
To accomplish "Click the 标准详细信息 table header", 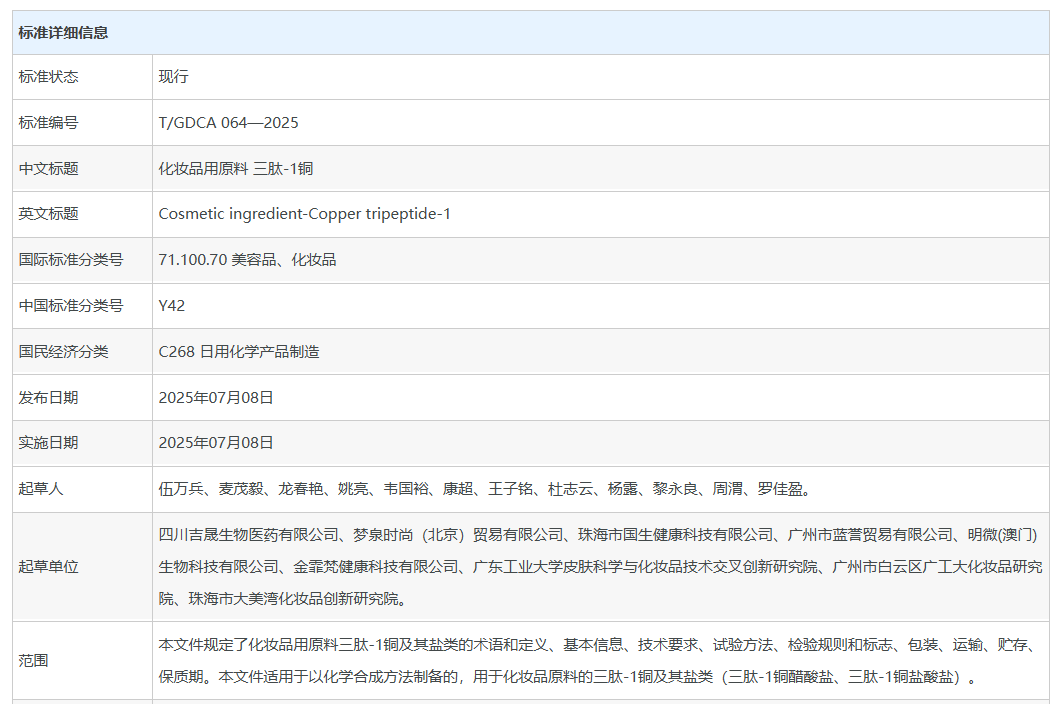I will pyautogui.click(x=63, y=33).
